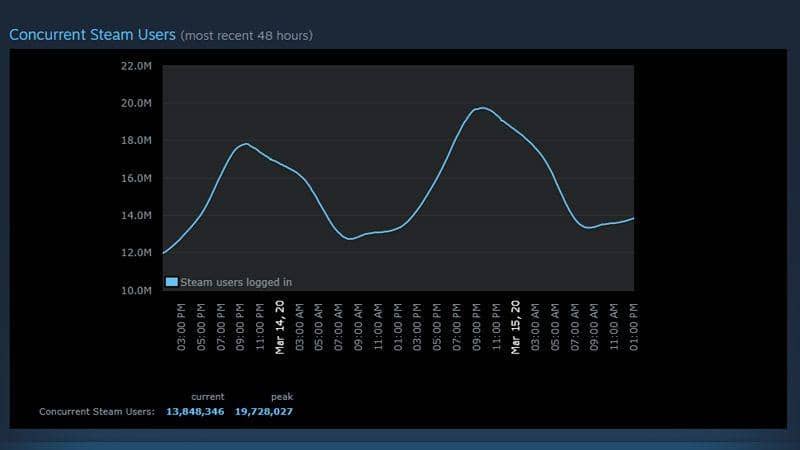Click the 14.0M y-axis label
The width and height of the screenshot is (800, 450).
[136, 215]
